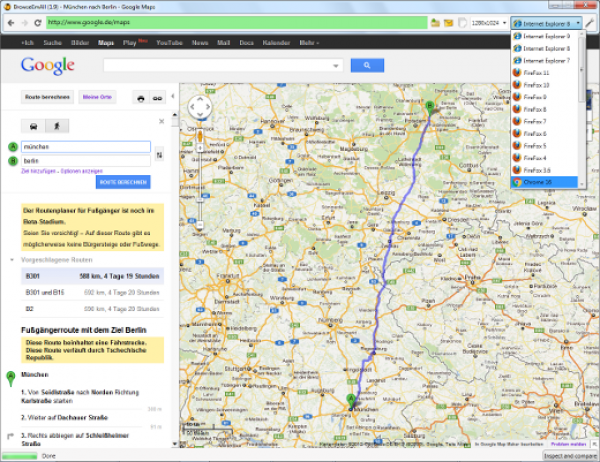Open Play in the Google top bar

point(130,42)
